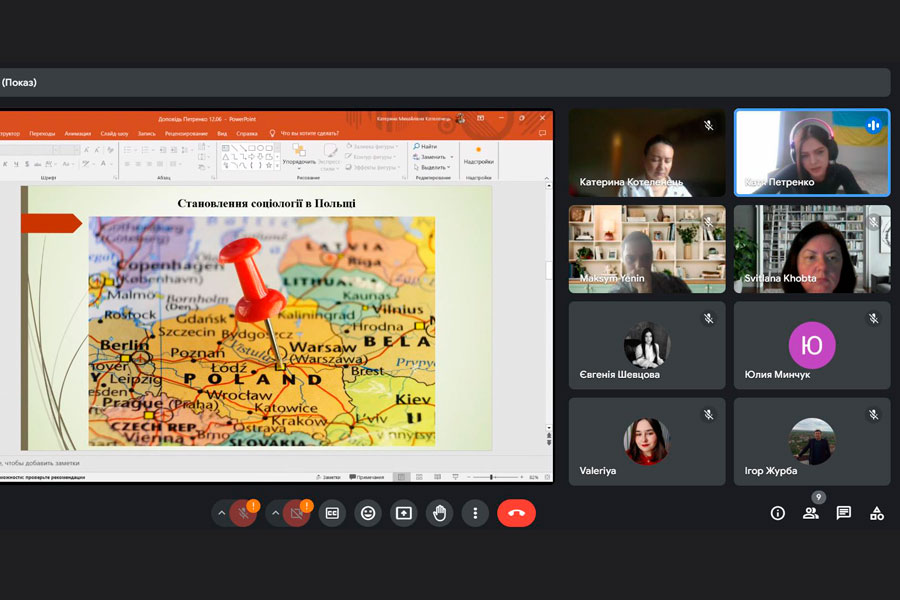This screenshot has height=600, width=900.
Task: Click the bullets list icon
Action: click(127, 150)
